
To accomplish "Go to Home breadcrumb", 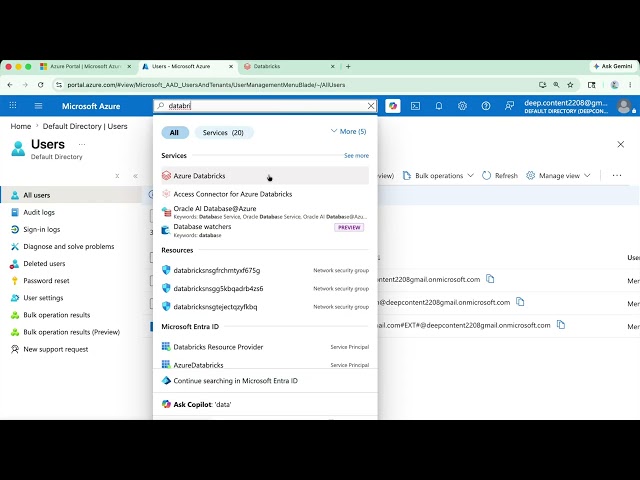I will [x=21, y=126].
